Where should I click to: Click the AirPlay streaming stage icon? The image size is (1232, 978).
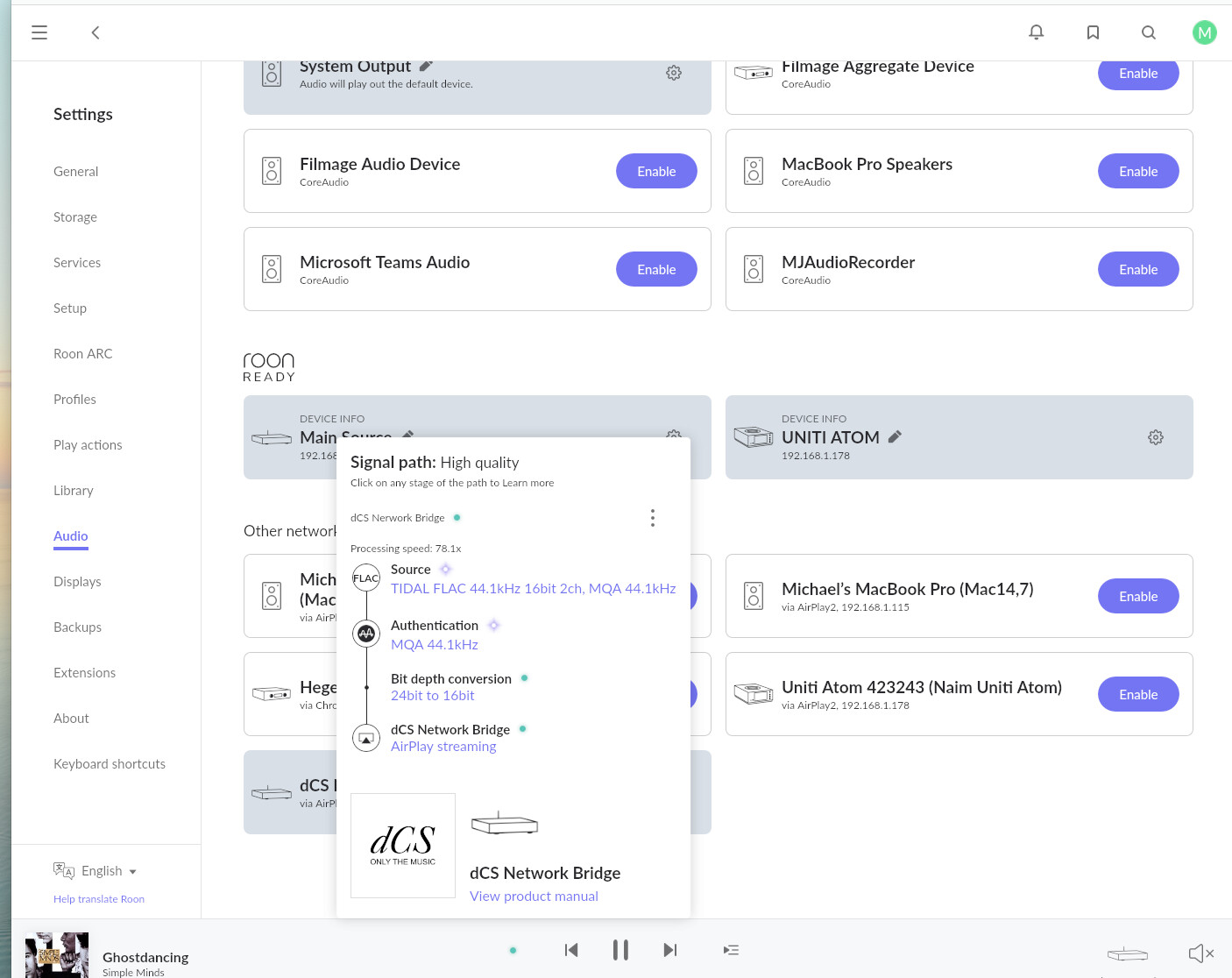(x=366, y=738)
